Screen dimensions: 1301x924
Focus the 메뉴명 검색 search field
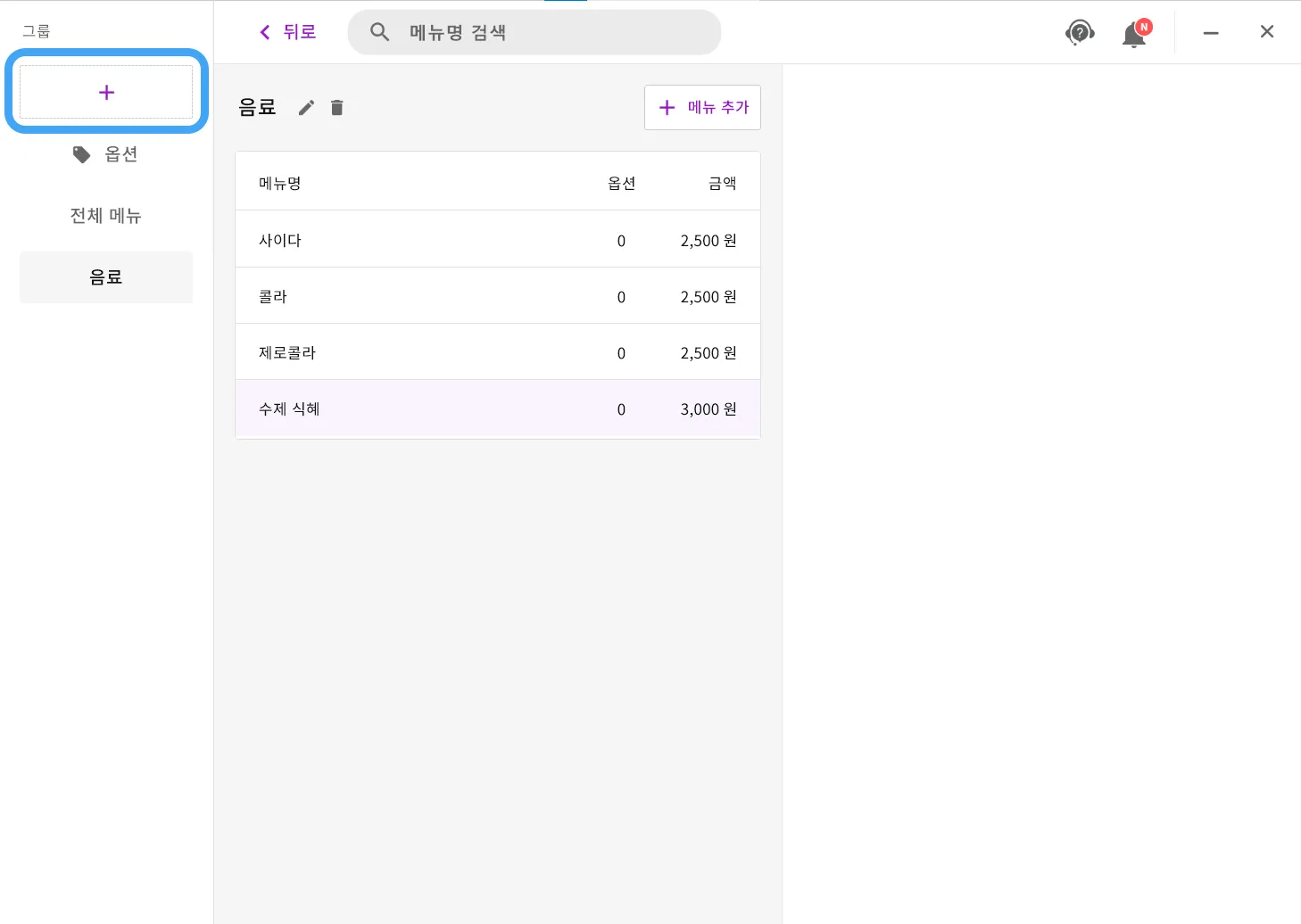pos(534,32)
